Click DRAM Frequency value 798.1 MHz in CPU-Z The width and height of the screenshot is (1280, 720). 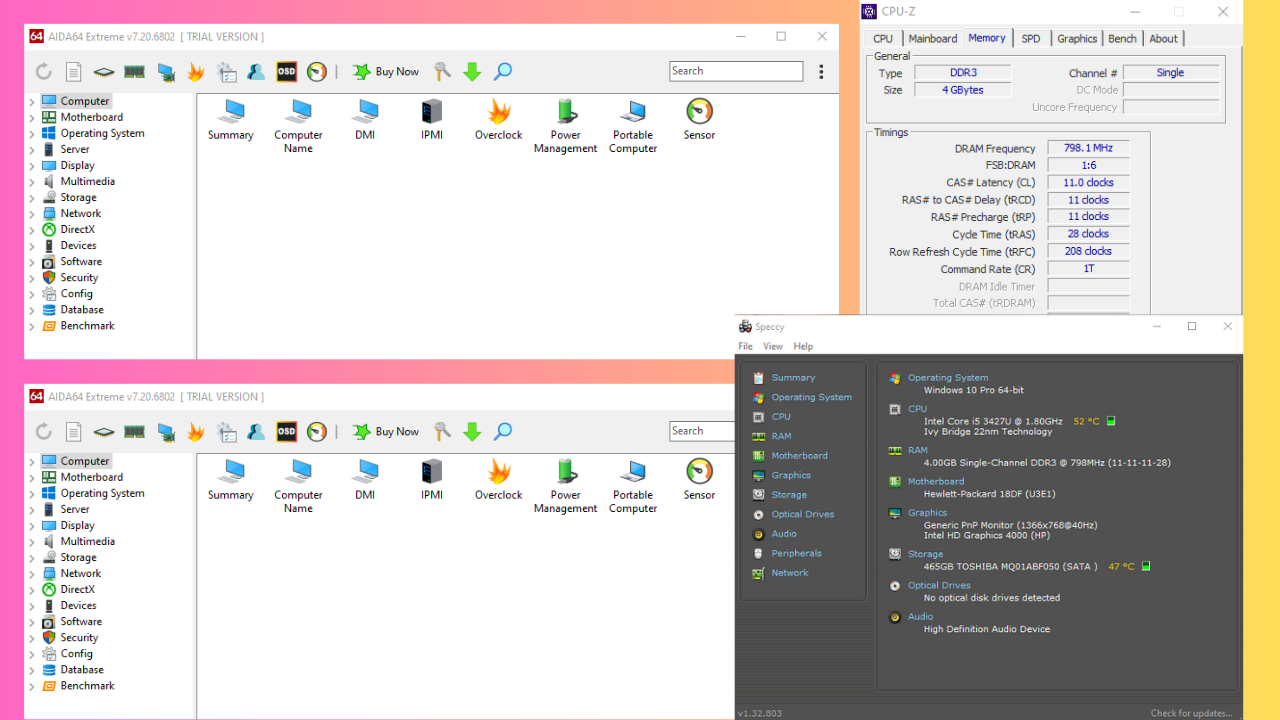tap(1088, 148)
